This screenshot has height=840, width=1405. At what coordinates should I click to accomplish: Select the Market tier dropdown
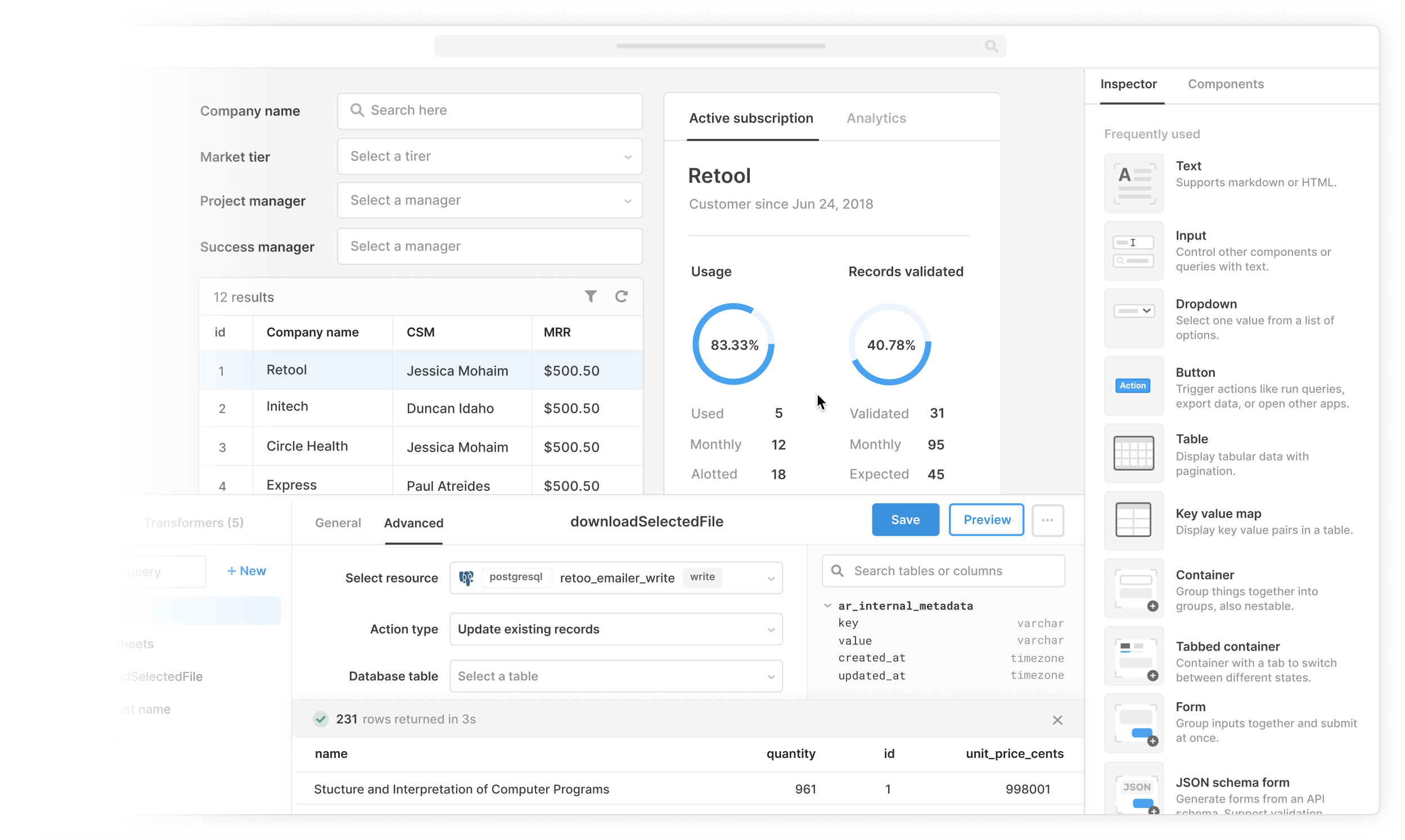pos(489,155)
